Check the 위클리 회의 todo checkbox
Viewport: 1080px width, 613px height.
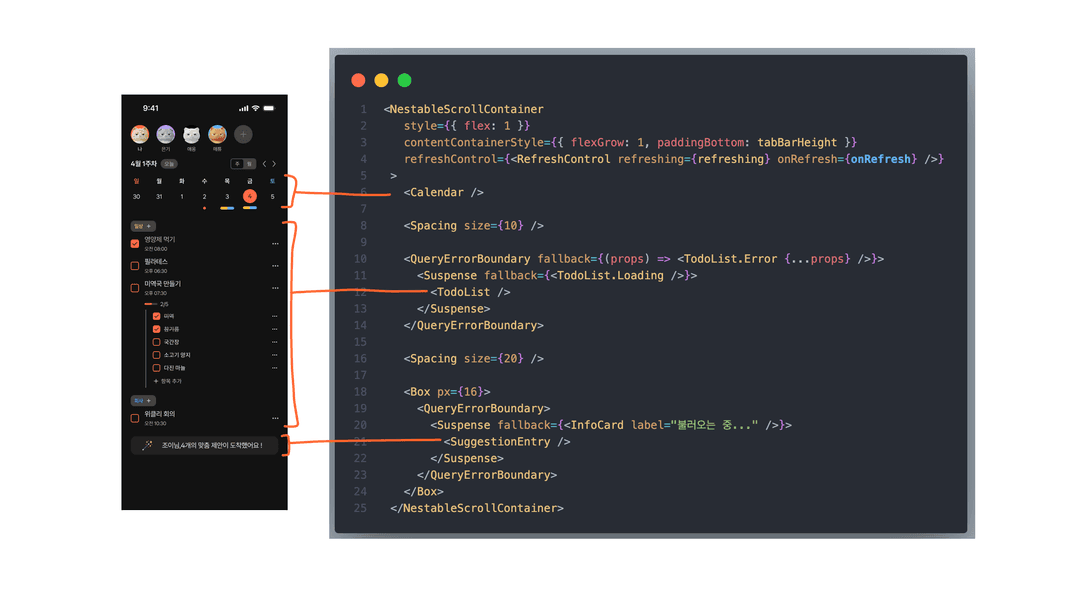coord(135,417)
